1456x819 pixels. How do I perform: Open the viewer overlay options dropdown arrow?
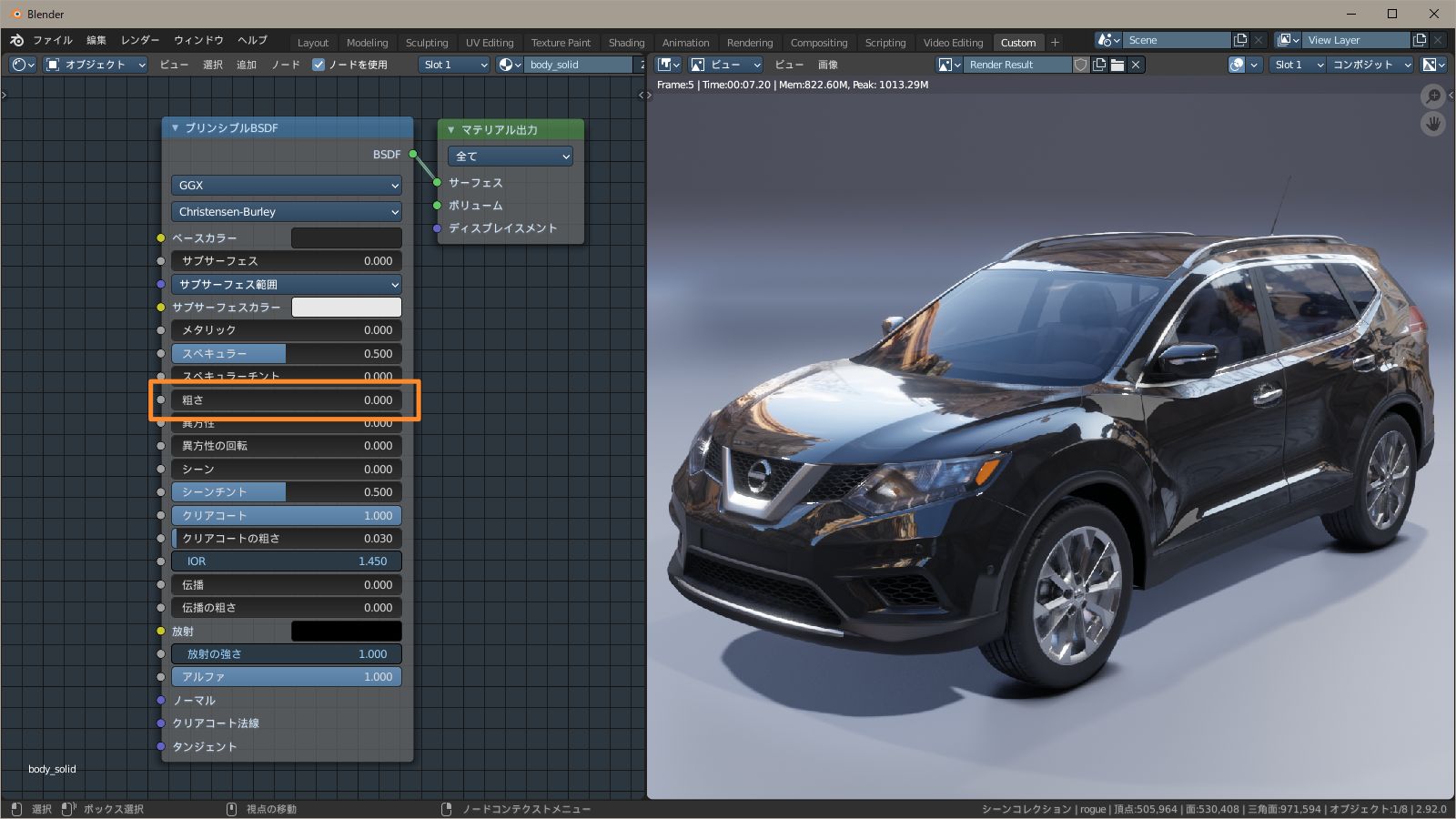(x=1255, y=65)
